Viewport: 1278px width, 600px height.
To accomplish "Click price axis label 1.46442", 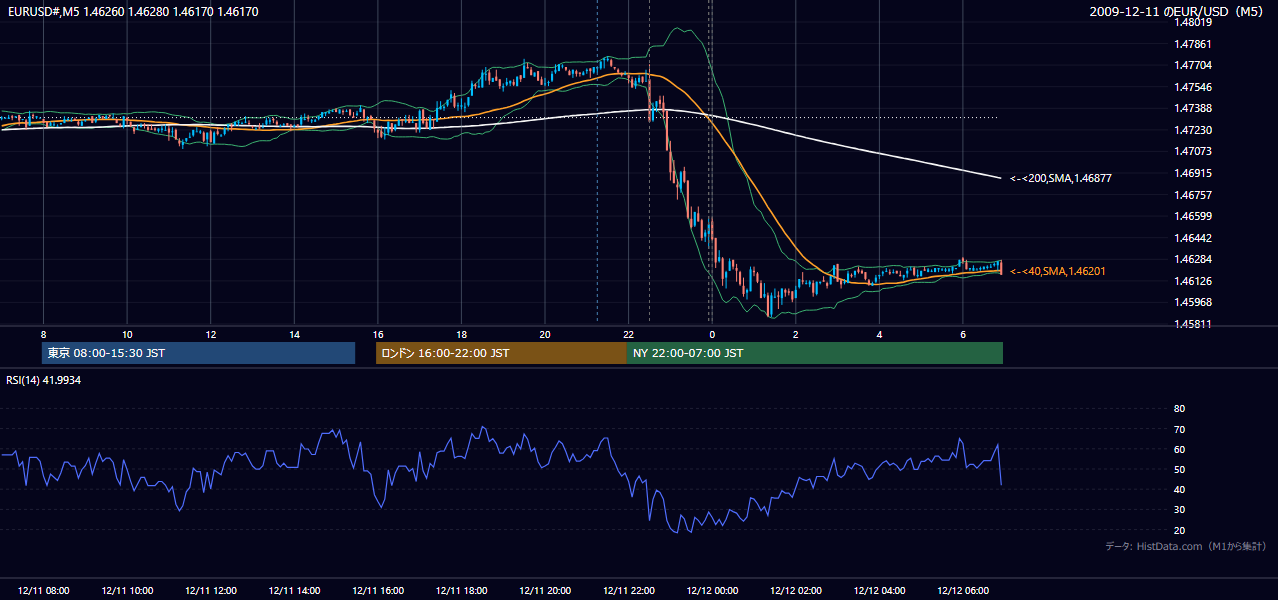I will click(1194, 238).
